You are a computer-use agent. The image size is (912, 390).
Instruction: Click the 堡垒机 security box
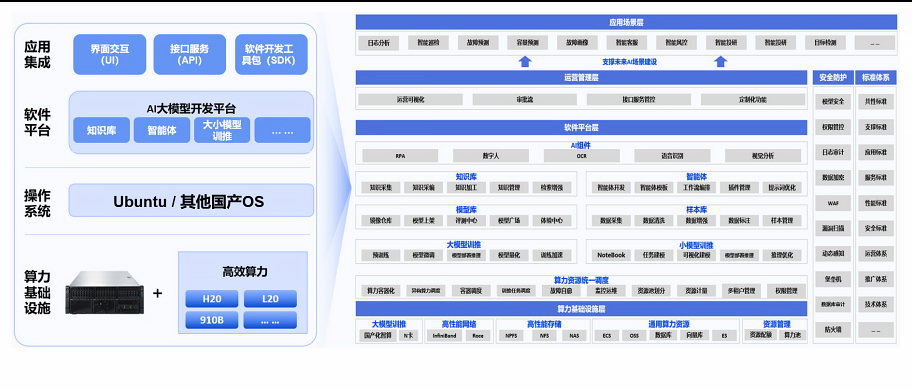833,278
